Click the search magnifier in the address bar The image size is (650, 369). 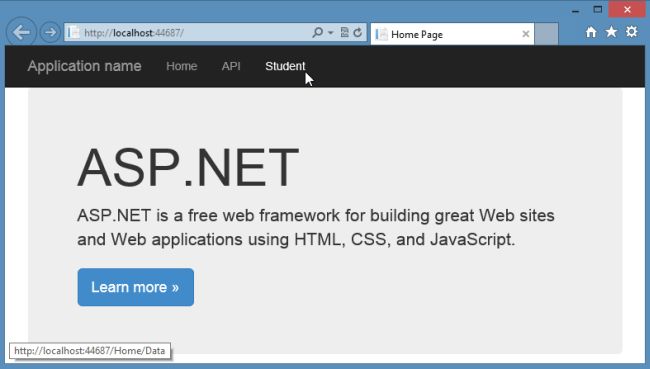[x=318, y=32]
